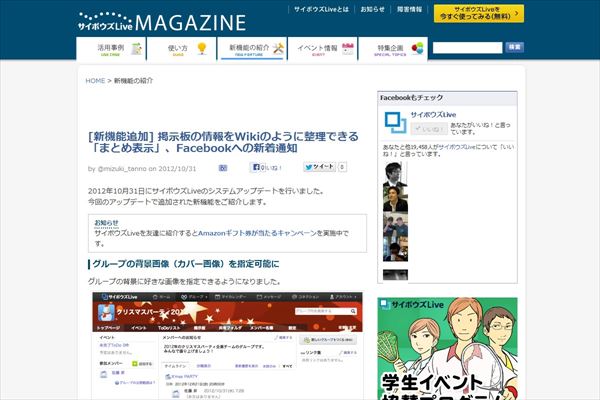Click the 検索 search button
The image size is (600, 400).
click(x=514, y=47)
